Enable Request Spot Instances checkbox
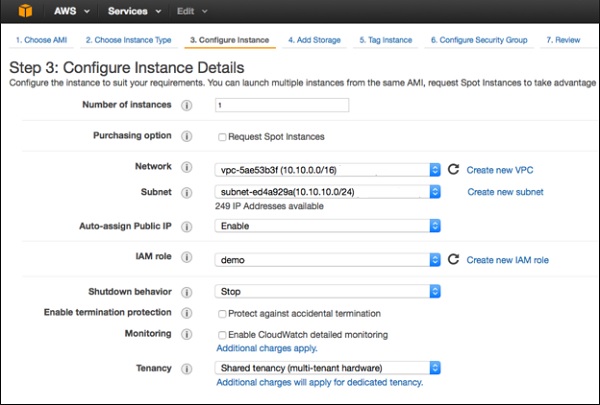 point(222,137)
